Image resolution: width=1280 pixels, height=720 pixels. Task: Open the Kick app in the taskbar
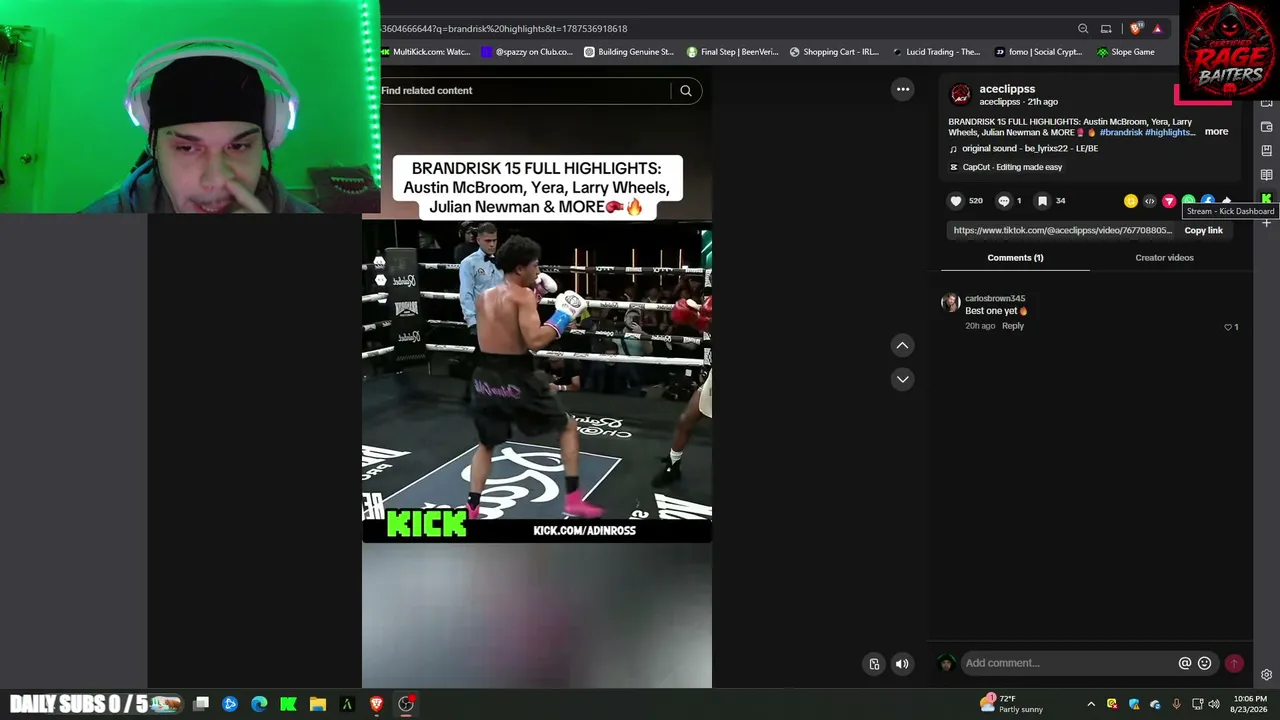(x=288, y=704)
